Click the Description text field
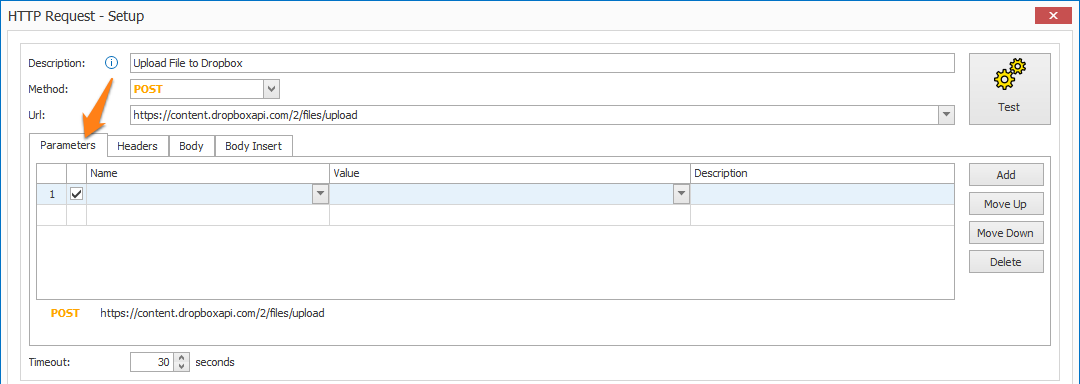 click(542, 63)
